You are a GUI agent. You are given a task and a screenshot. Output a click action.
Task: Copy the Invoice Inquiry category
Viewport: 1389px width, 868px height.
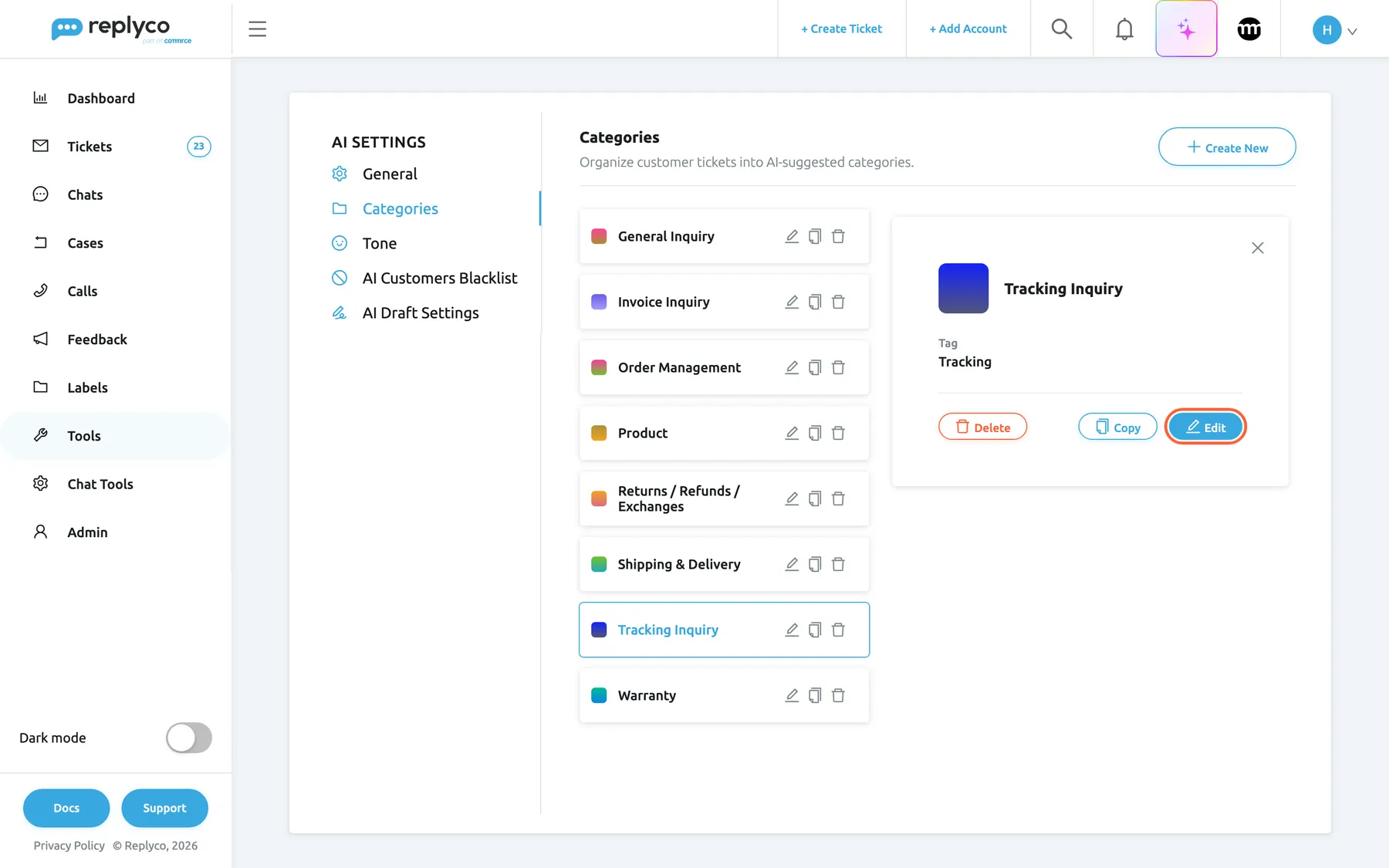click(x=815, y=302)
